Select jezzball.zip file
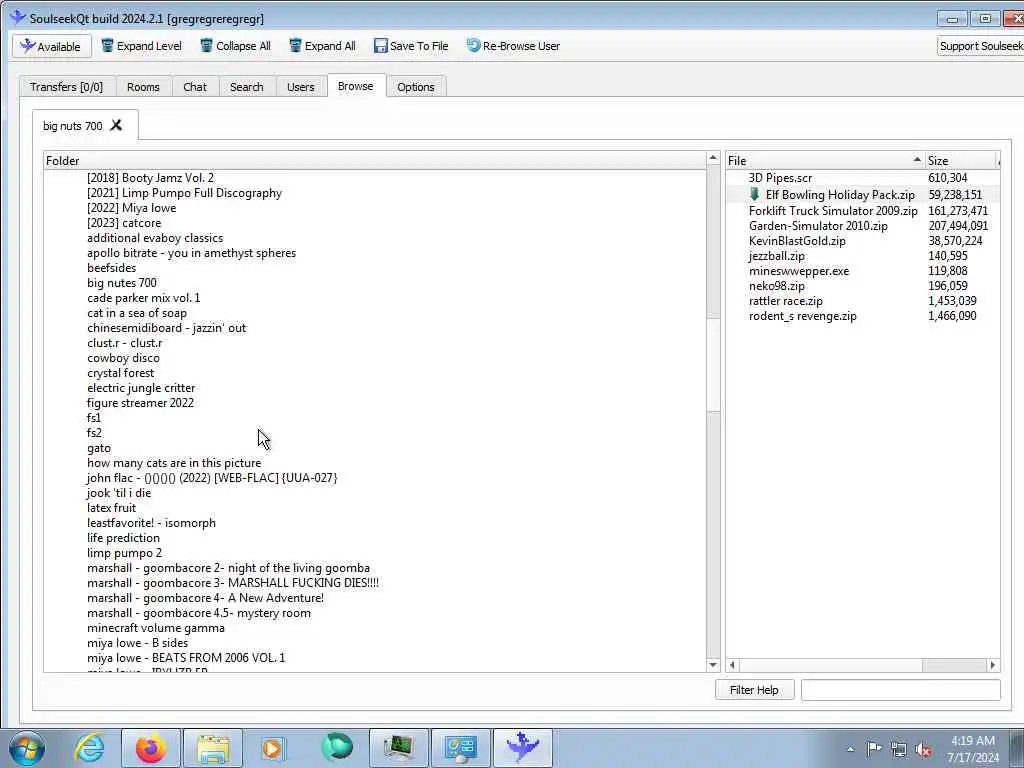Image resolution: width=1024 pixels, height=768 pixels. coord(776,256)
